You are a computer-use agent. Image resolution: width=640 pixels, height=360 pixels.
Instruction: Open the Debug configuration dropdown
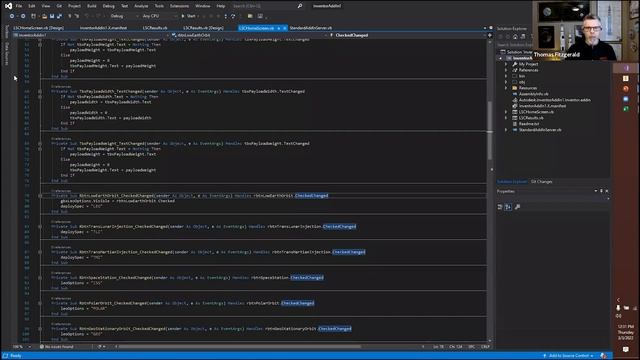tap(124, 16)
